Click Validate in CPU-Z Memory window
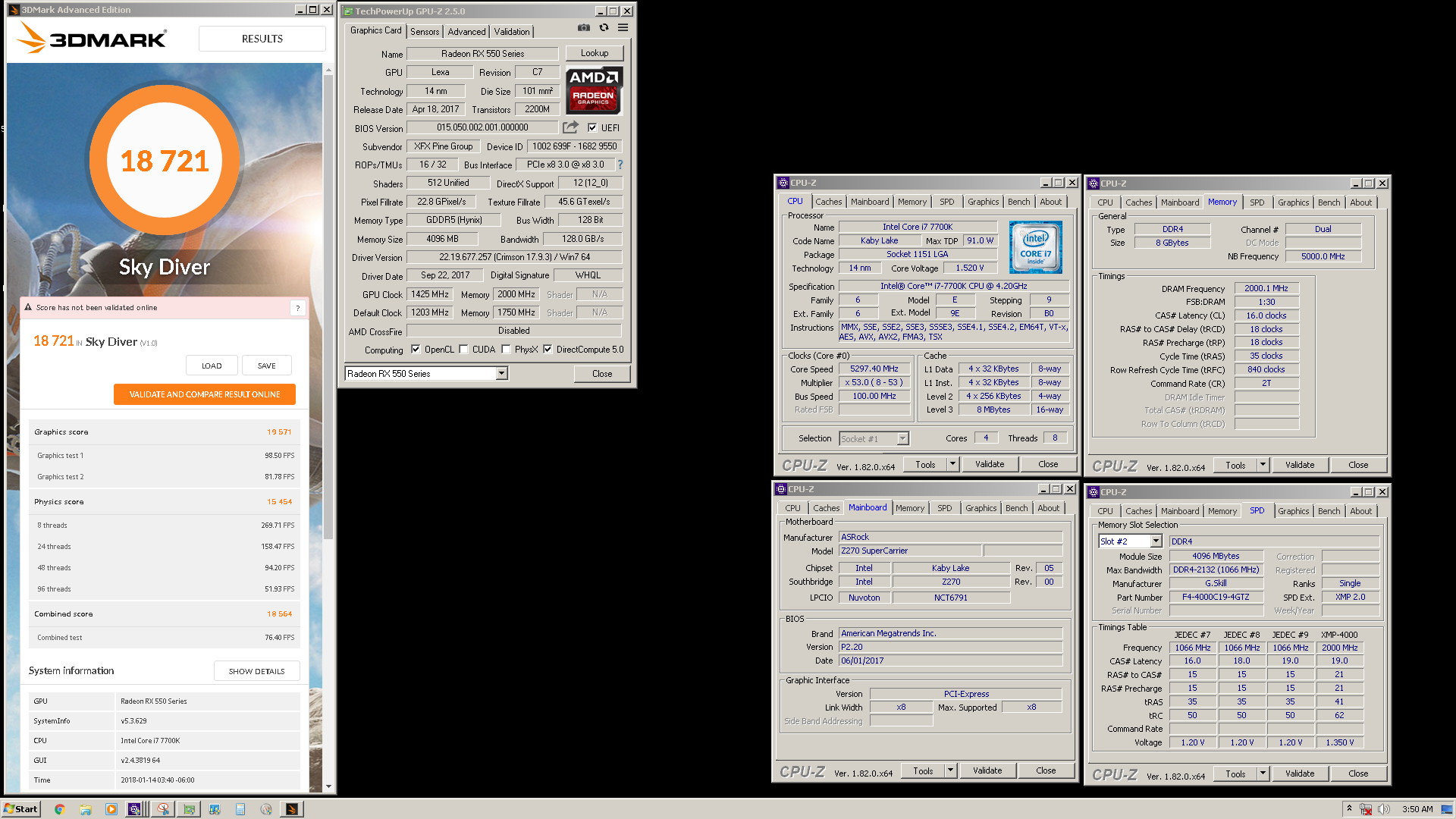1456x819 pixels. pos(1300,465)
